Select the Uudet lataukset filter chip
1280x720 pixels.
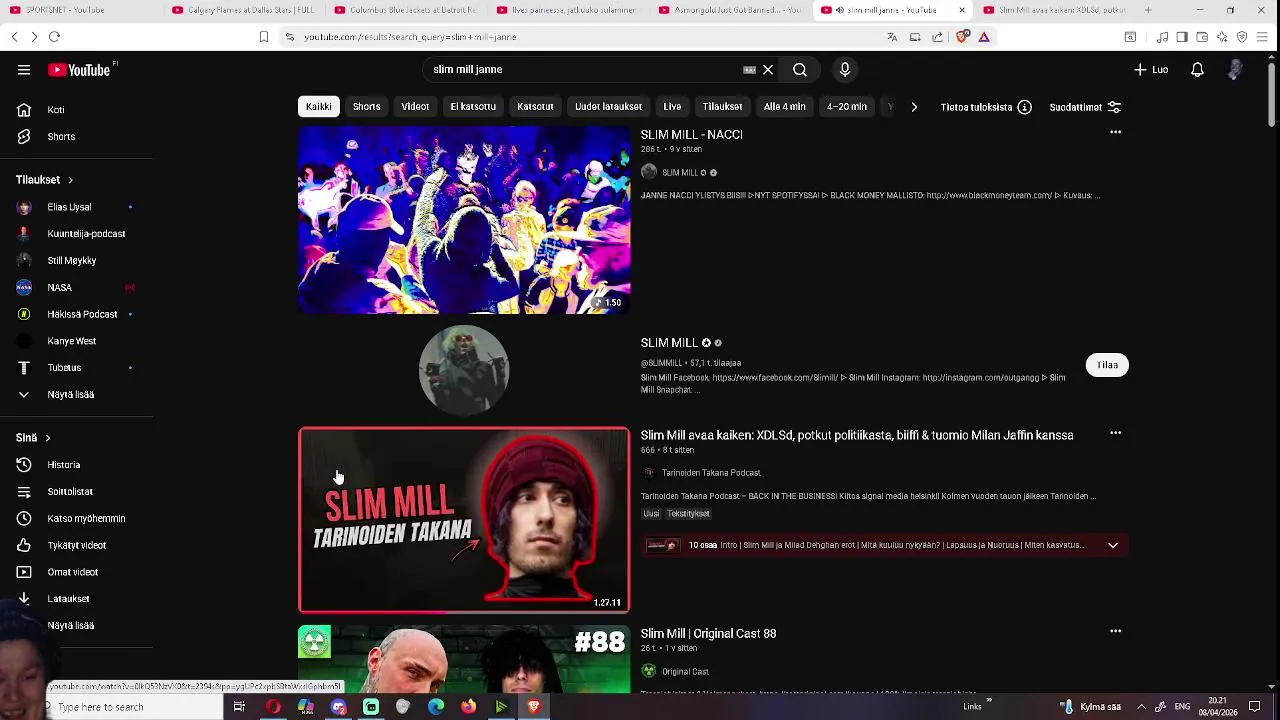click(608, 107)
